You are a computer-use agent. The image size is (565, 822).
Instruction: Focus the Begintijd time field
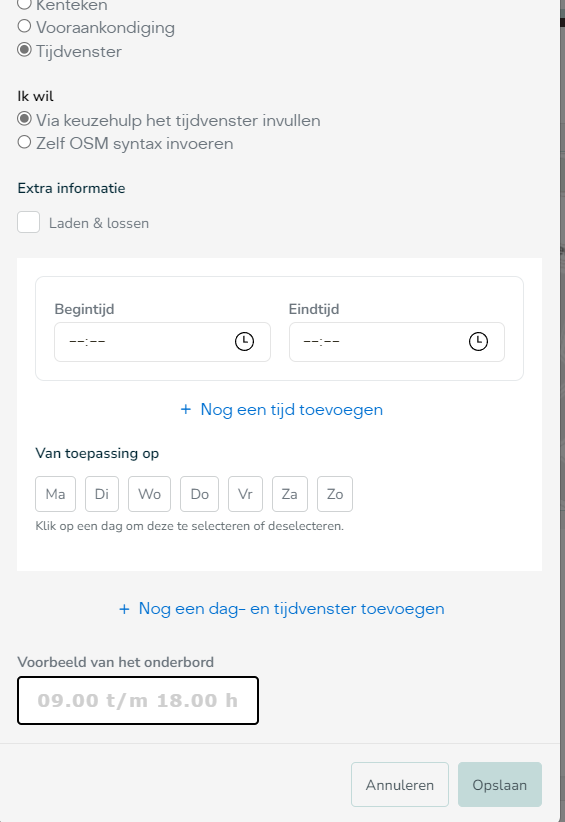[162, 342]
